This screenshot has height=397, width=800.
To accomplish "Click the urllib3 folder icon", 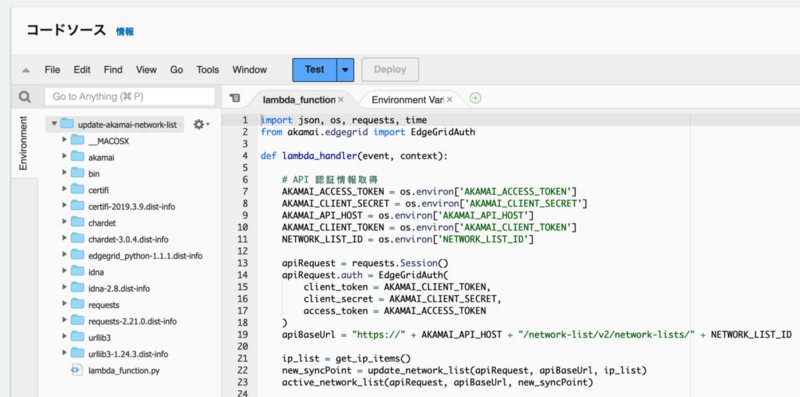I will tap(78, 337).
